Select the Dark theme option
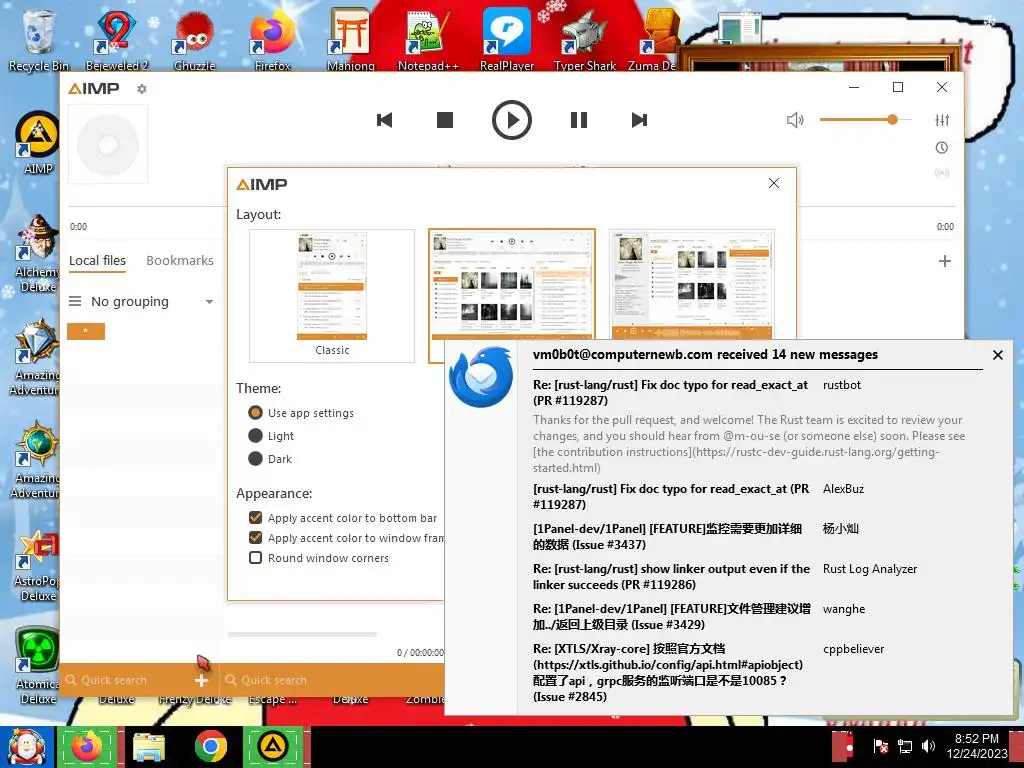This screenshot has height=768, width=1024. pos(270,458)
